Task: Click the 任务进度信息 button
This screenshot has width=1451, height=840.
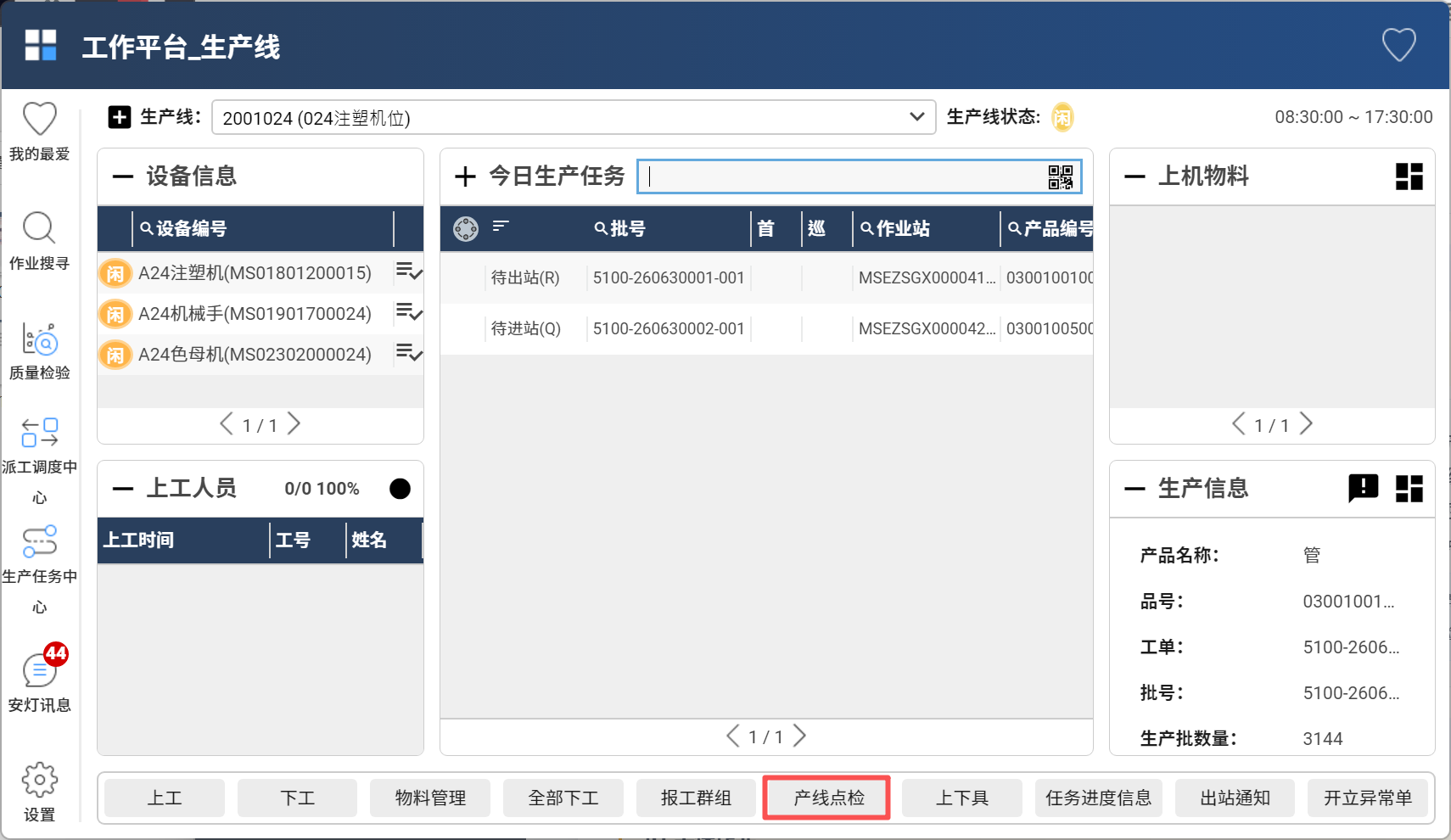Action: (1099, 798)
